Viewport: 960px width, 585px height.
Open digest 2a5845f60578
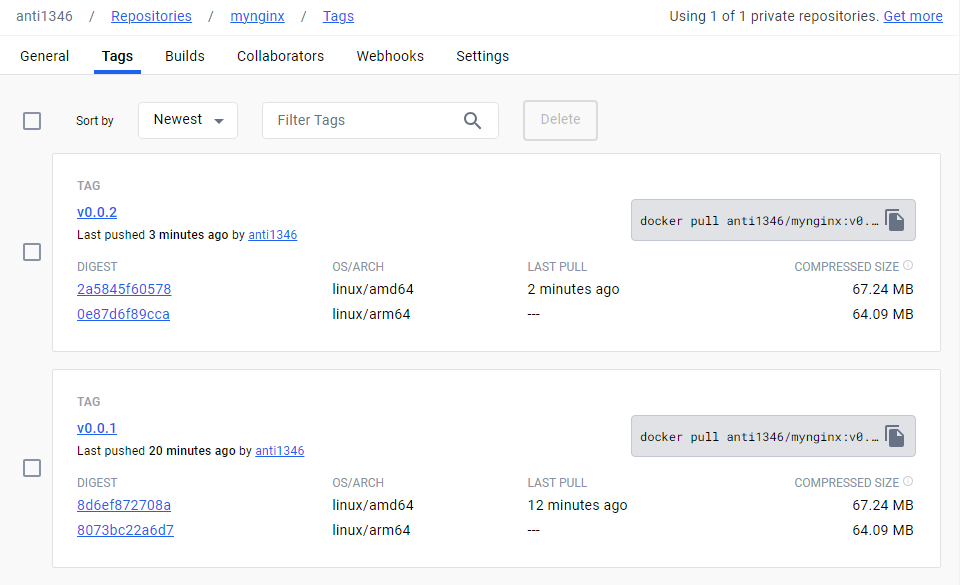click(x=124, y=289)
